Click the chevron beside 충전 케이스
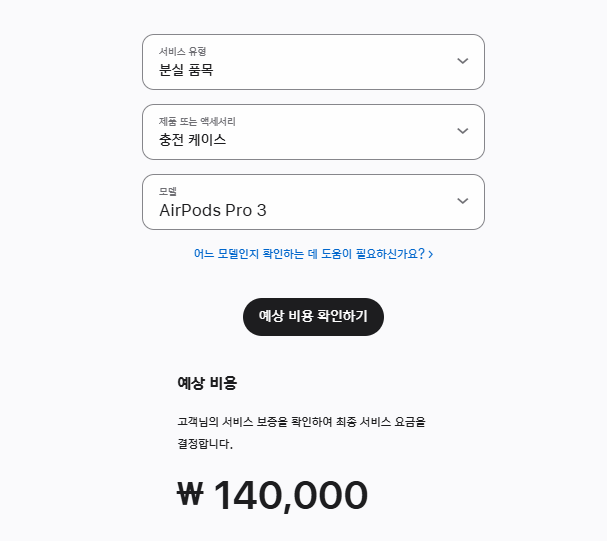Viewport: 607px width, 541px height. coord(462,131)
